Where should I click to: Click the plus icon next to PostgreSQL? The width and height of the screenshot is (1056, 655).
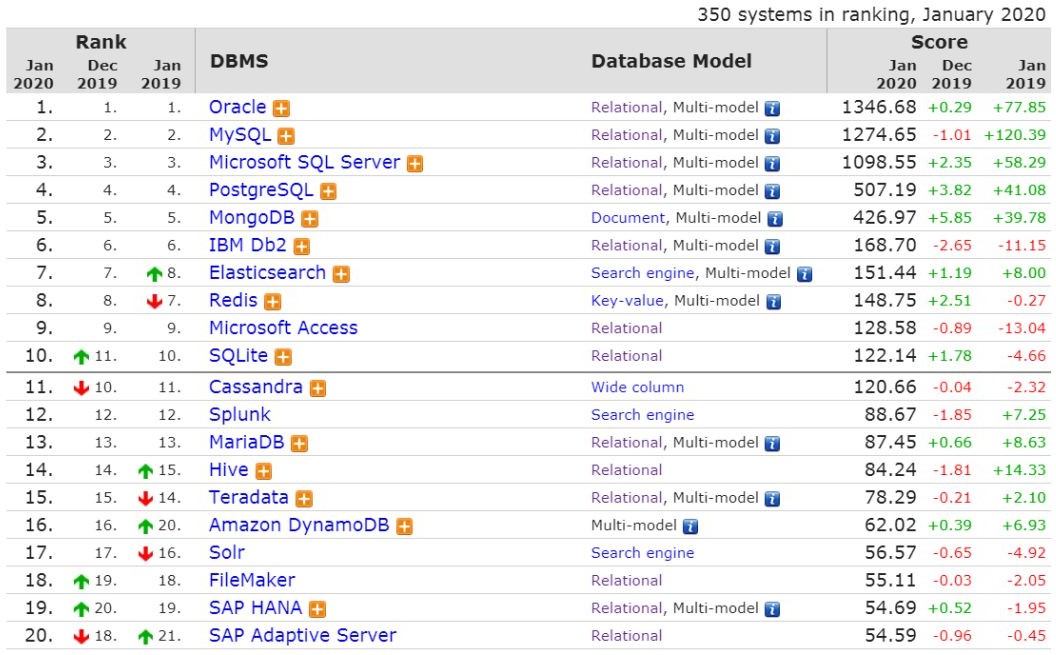[x=328, y=191]
